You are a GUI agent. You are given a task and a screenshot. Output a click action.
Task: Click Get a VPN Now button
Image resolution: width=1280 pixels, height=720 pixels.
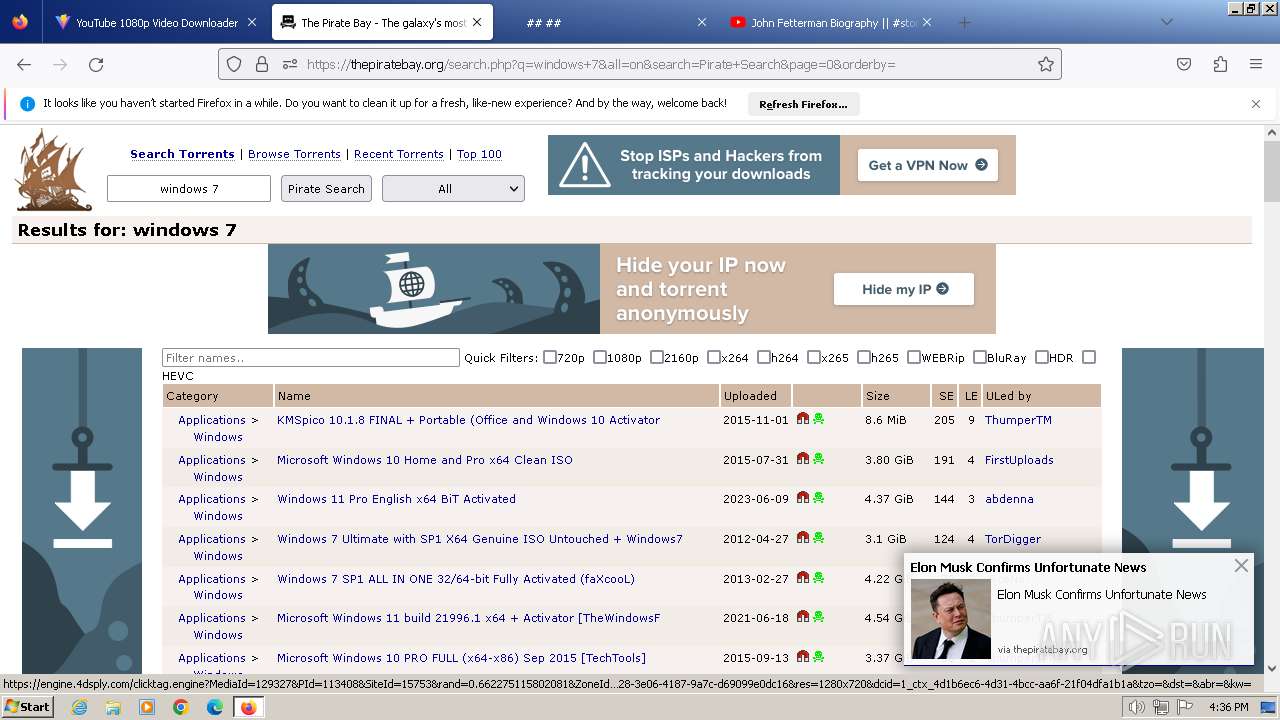[928, 165]
